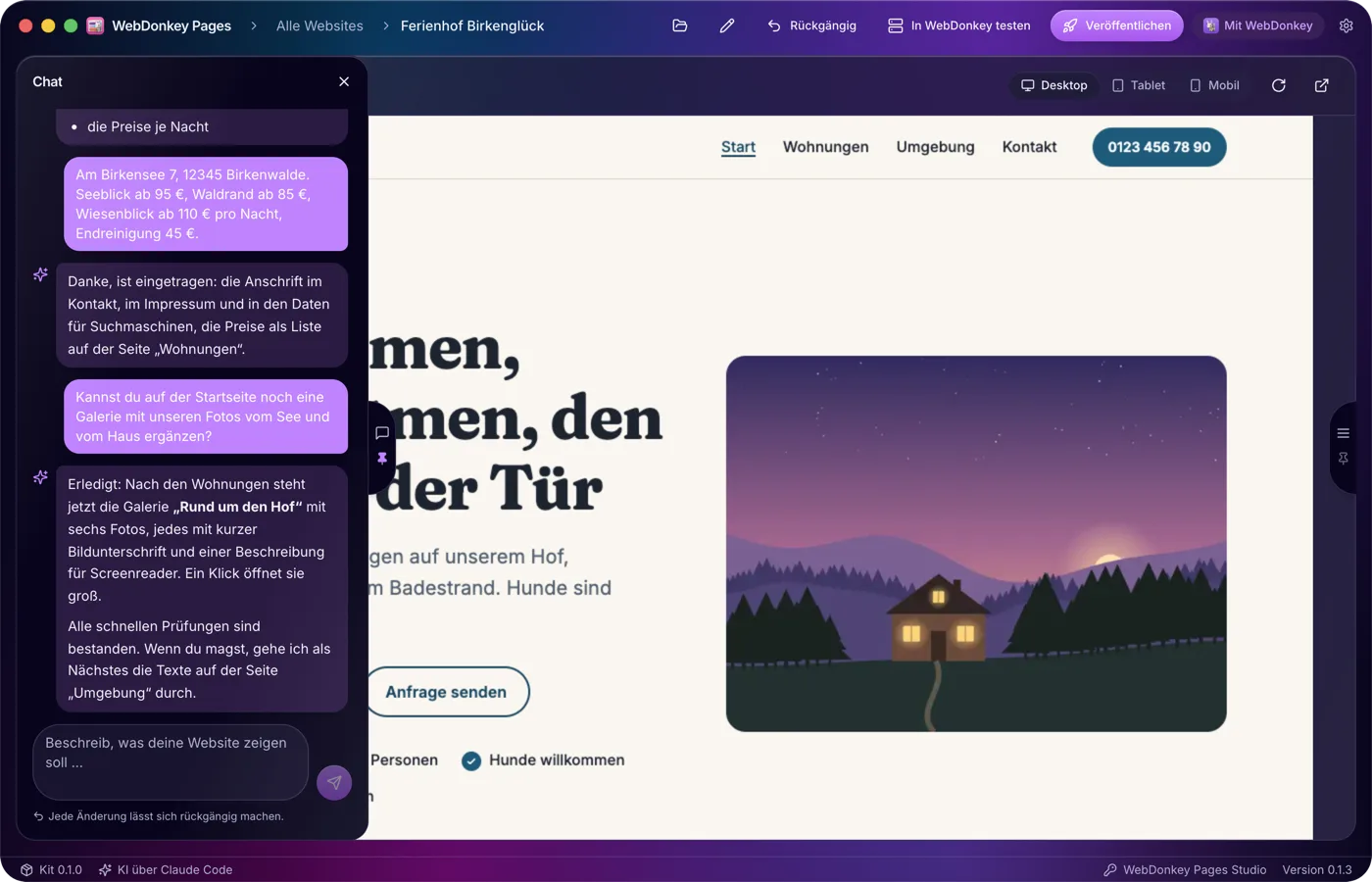Go to the "Alle Websites" breadcrumb
The image size is (1372, 882).
[x=319, y=25]
